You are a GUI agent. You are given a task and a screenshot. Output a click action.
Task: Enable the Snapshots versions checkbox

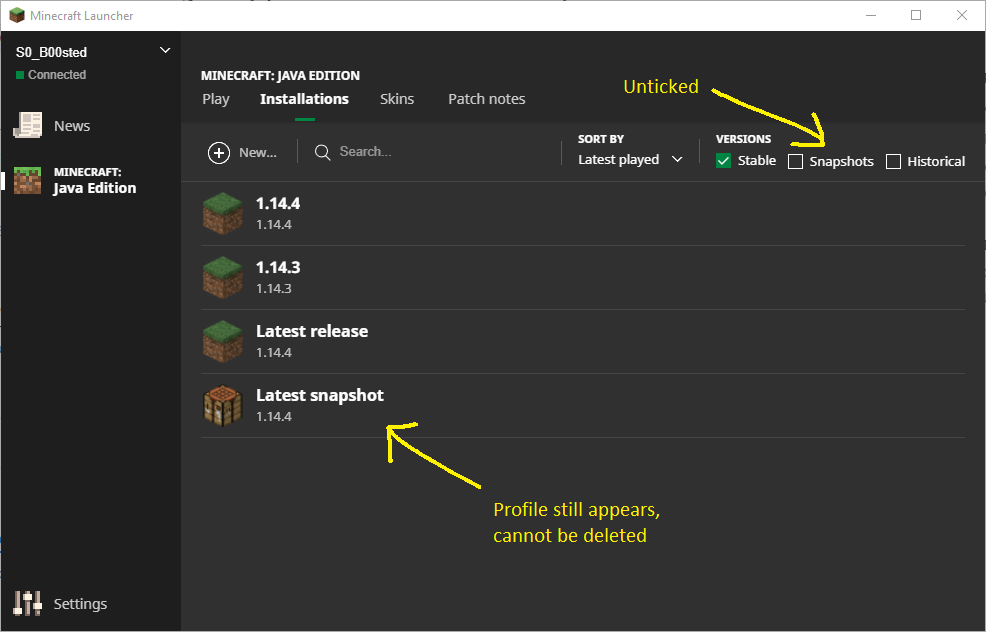pyautogui.click(x=795, y=162)
